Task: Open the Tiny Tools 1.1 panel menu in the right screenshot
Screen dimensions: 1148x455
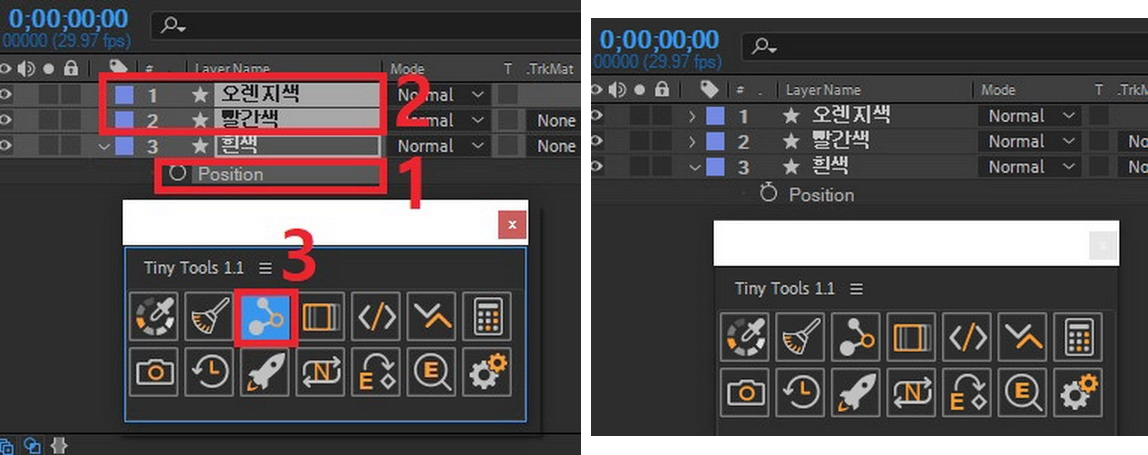Action: [x=856, y=289]
